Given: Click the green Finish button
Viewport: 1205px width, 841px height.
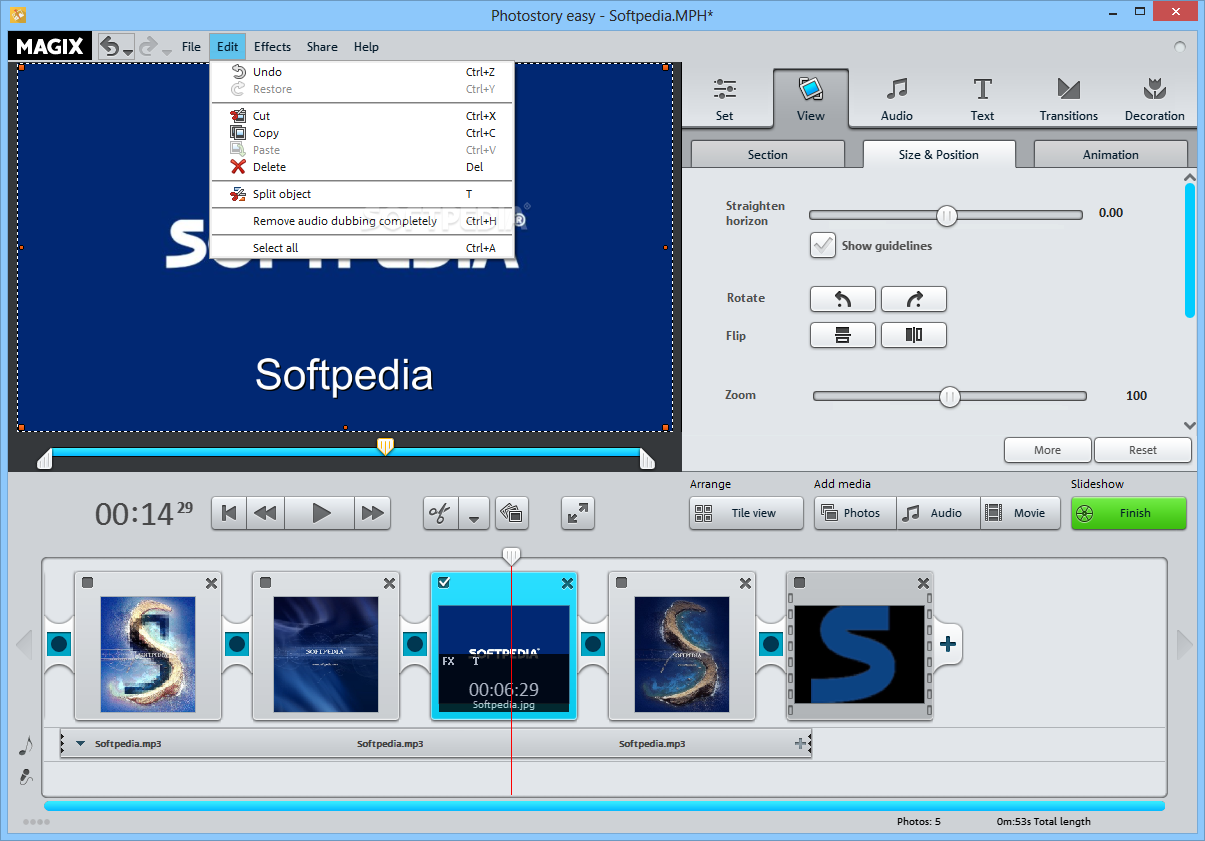Looking at the screenshot, I should pyautogui.click(x=1129, y=513).
